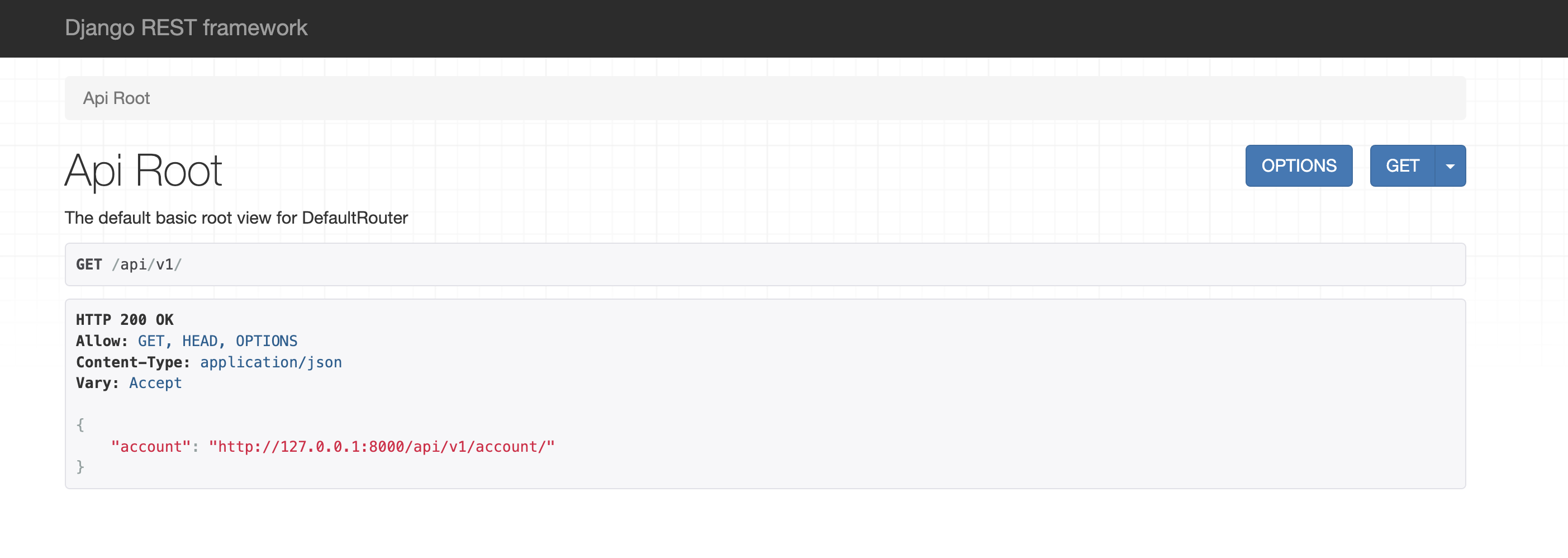Navigate home via Django REST framework brand
1568x558 pixels.
pos(186,27)
